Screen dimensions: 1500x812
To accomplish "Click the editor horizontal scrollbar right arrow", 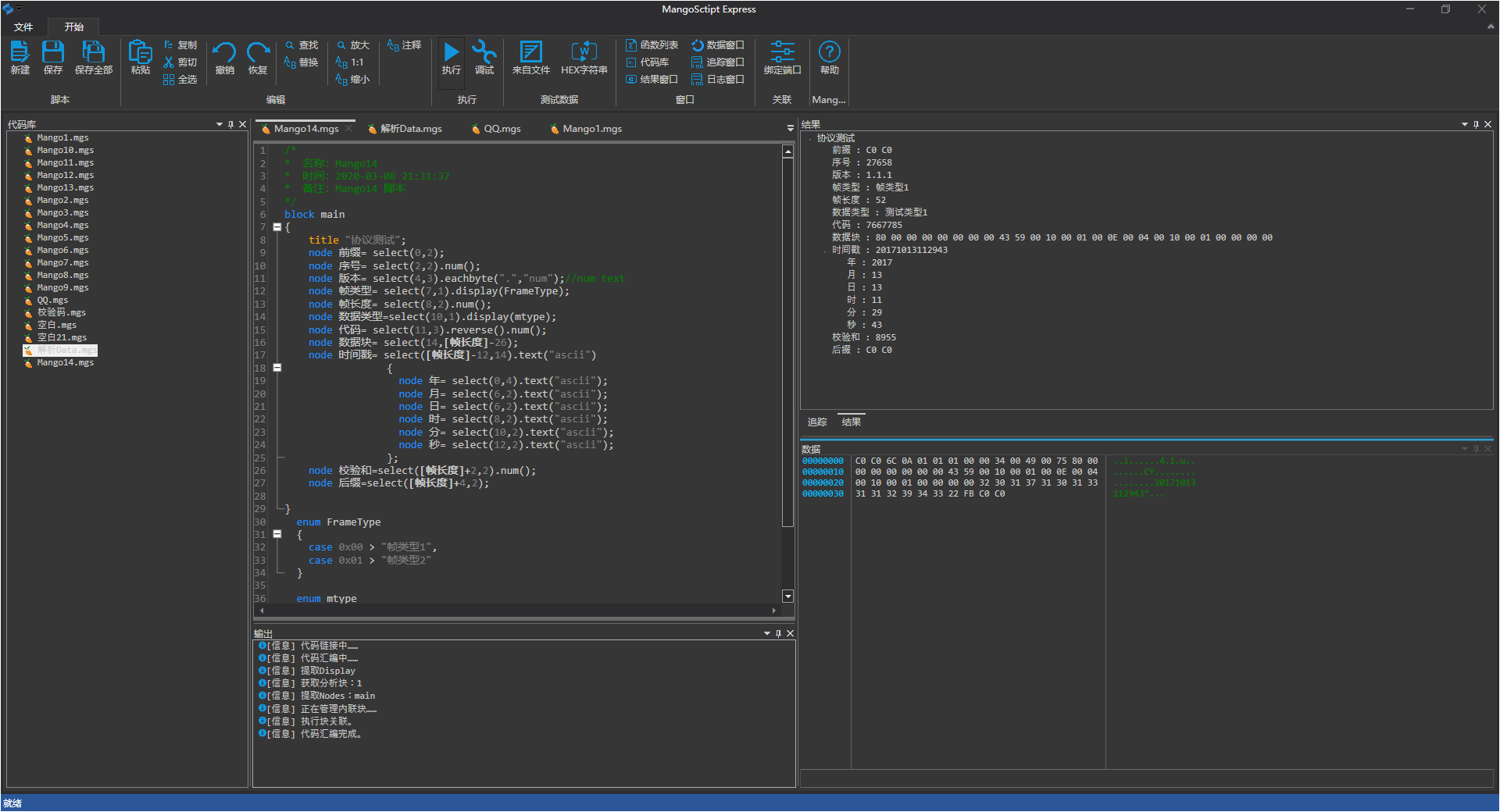I will [774, 611].
